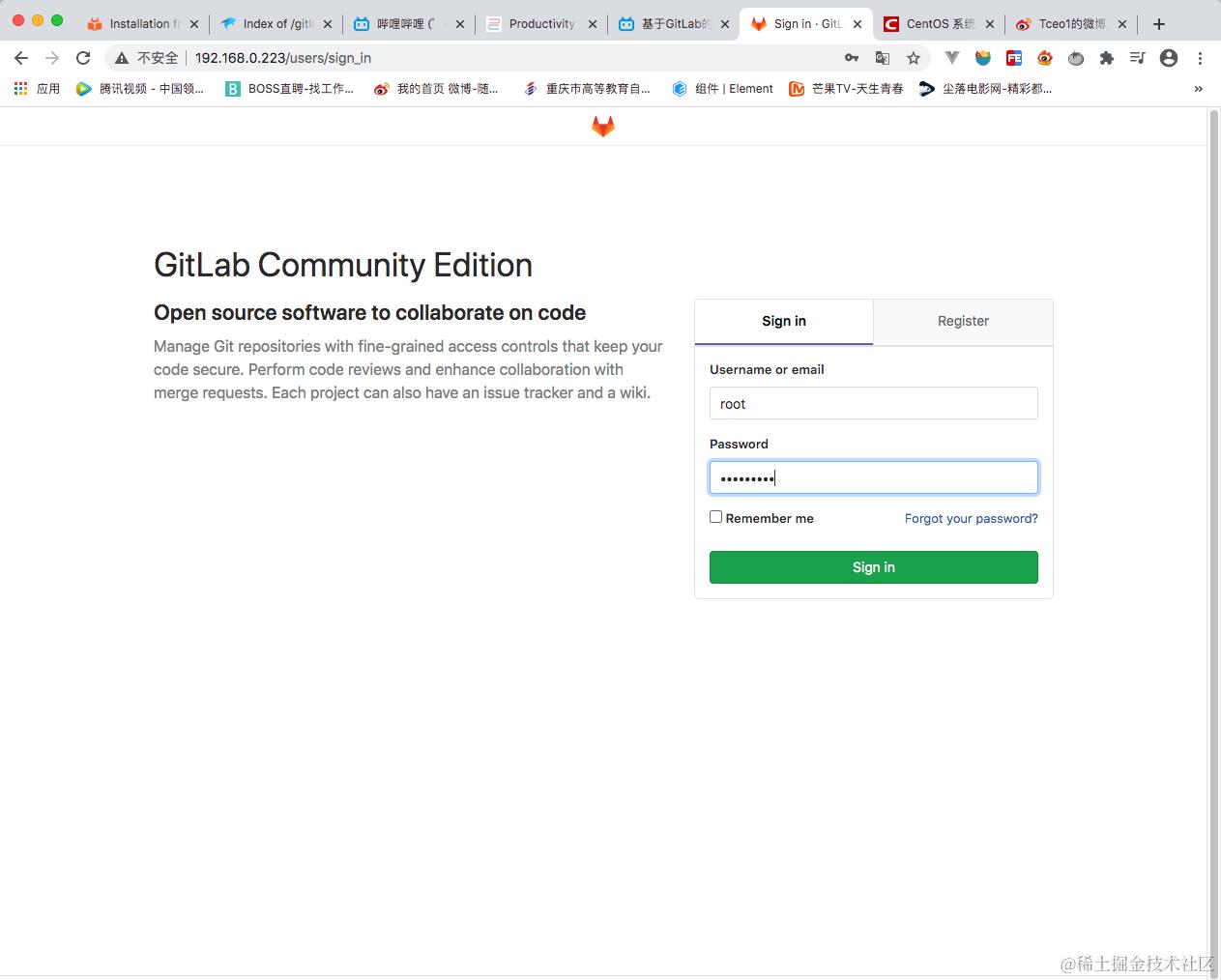Click the Weibo extension icon in toolbar

pyautogui.click(x=1045, y=58)
